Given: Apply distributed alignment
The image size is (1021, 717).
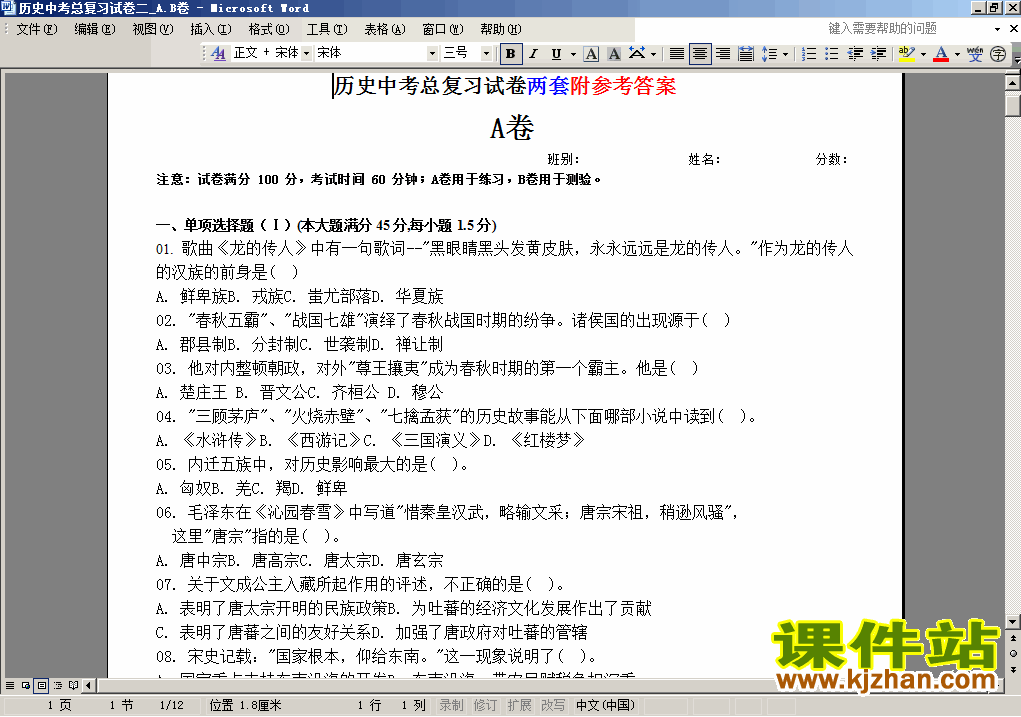Looking at the screenshot, I should point(746,53).
